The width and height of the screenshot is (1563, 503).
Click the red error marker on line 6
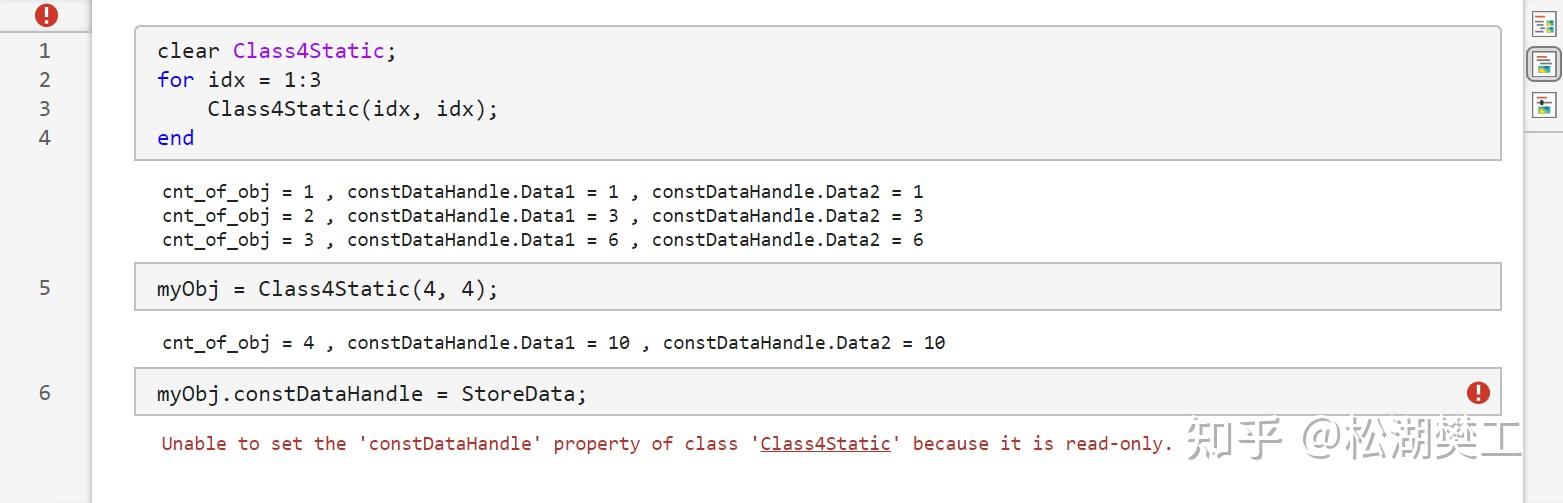[1478, 393]
